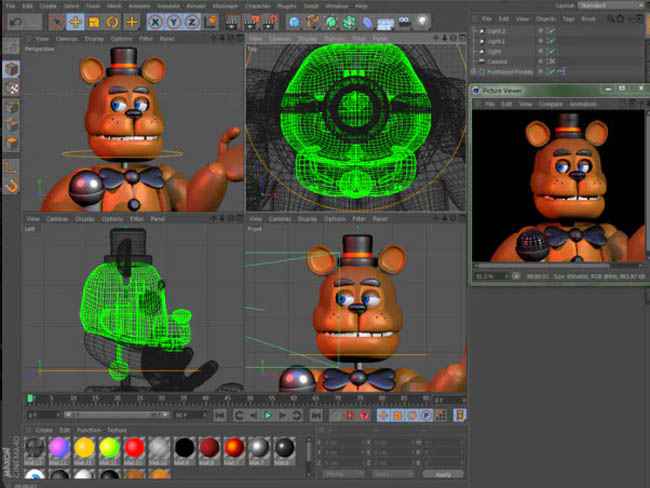The width and height of the screenshot is (650, 488).
Task: Toggle Position keyframe recording button
Action: coord(383,415)
